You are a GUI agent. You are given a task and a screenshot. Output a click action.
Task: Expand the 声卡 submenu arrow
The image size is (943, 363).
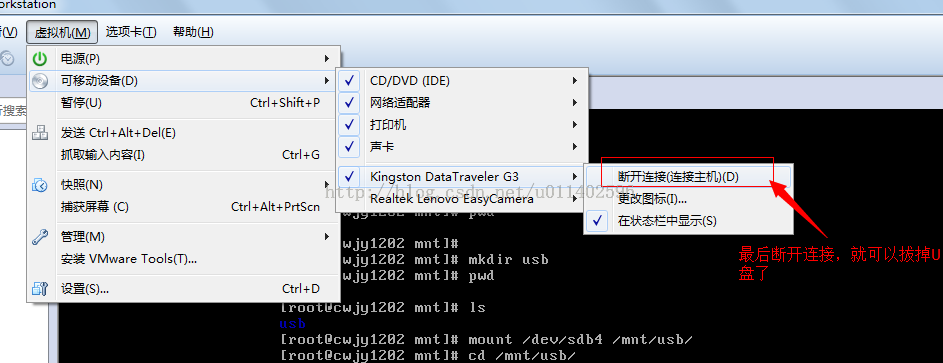coord(575,146)
